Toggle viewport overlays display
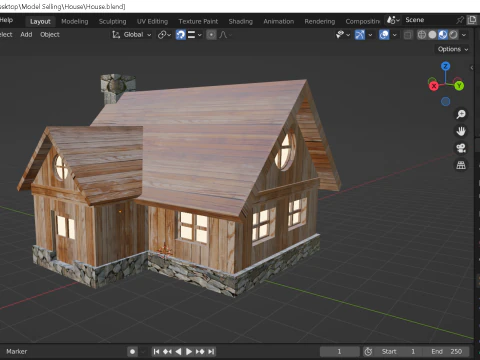480x360 pixels. click(x=384, y=35)
